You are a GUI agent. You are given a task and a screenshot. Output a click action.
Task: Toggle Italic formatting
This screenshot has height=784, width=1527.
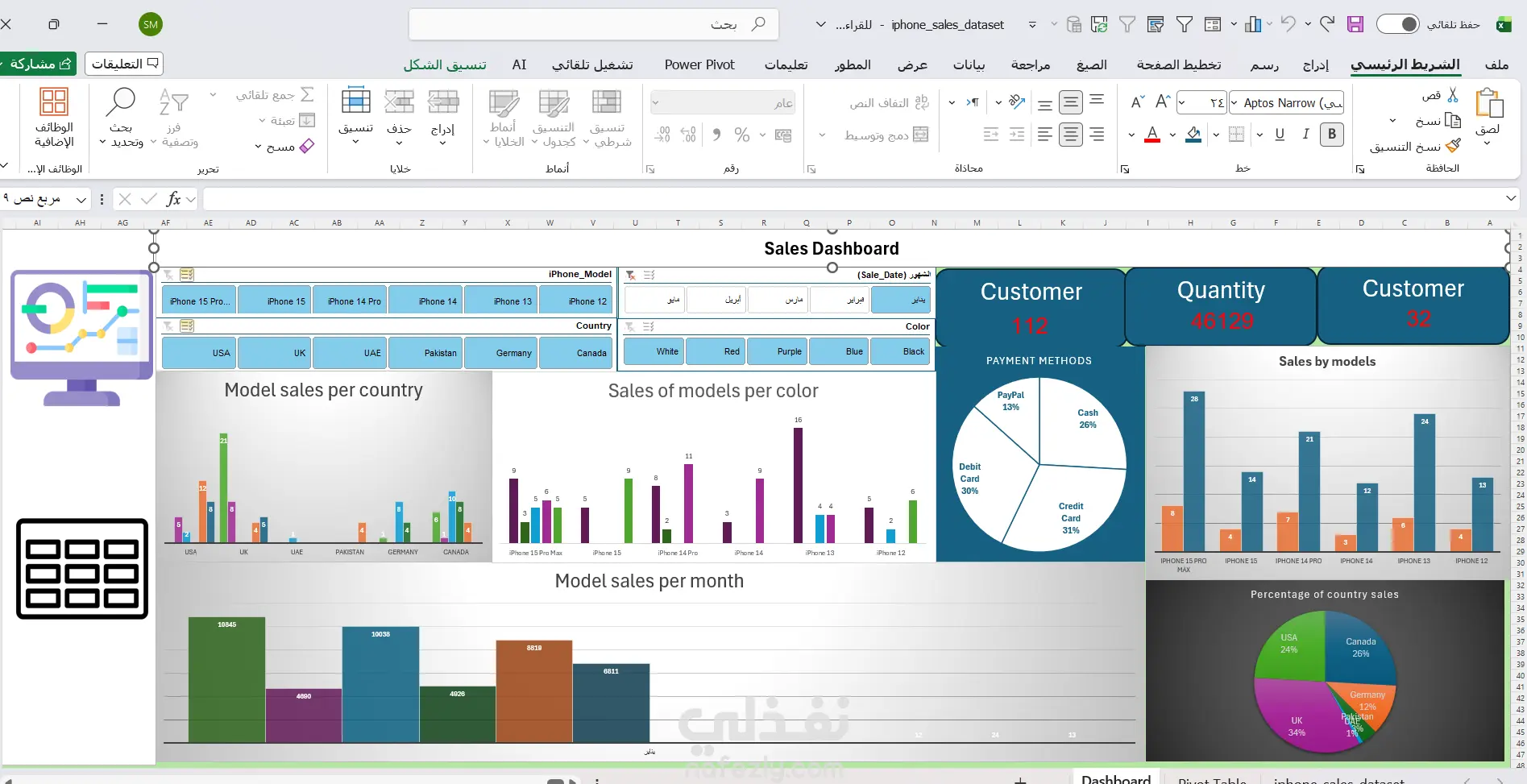[x=1305, y=135]
